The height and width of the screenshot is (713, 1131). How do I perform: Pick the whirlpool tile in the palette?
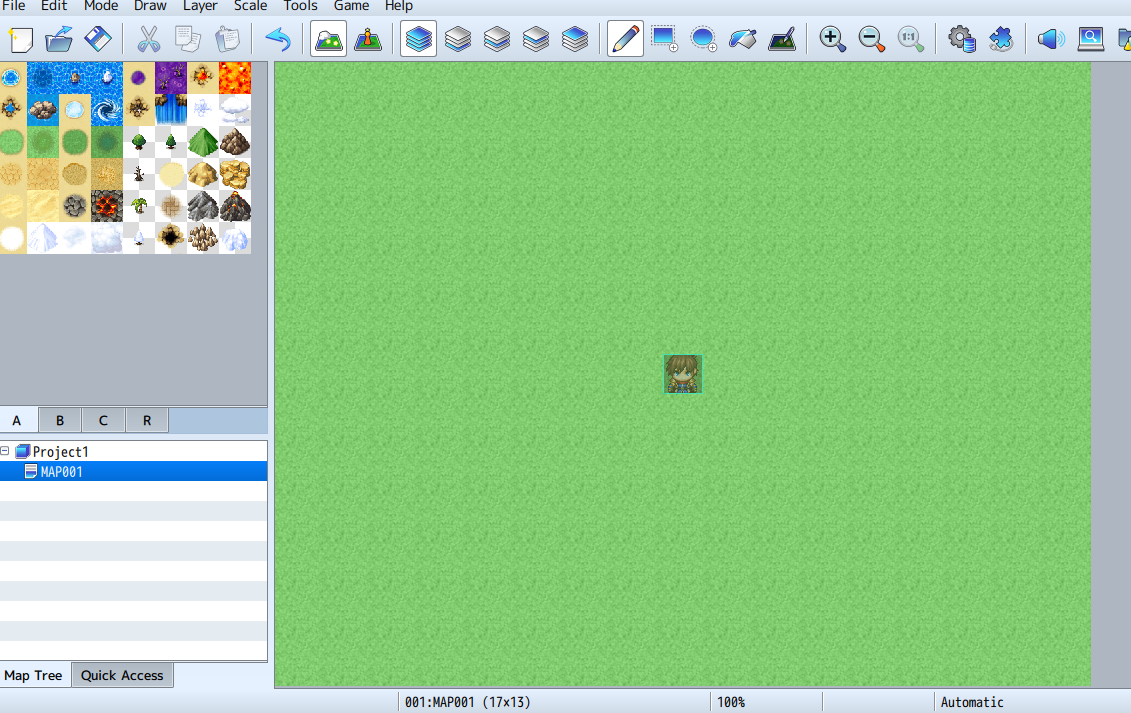[x=107, y=110]
